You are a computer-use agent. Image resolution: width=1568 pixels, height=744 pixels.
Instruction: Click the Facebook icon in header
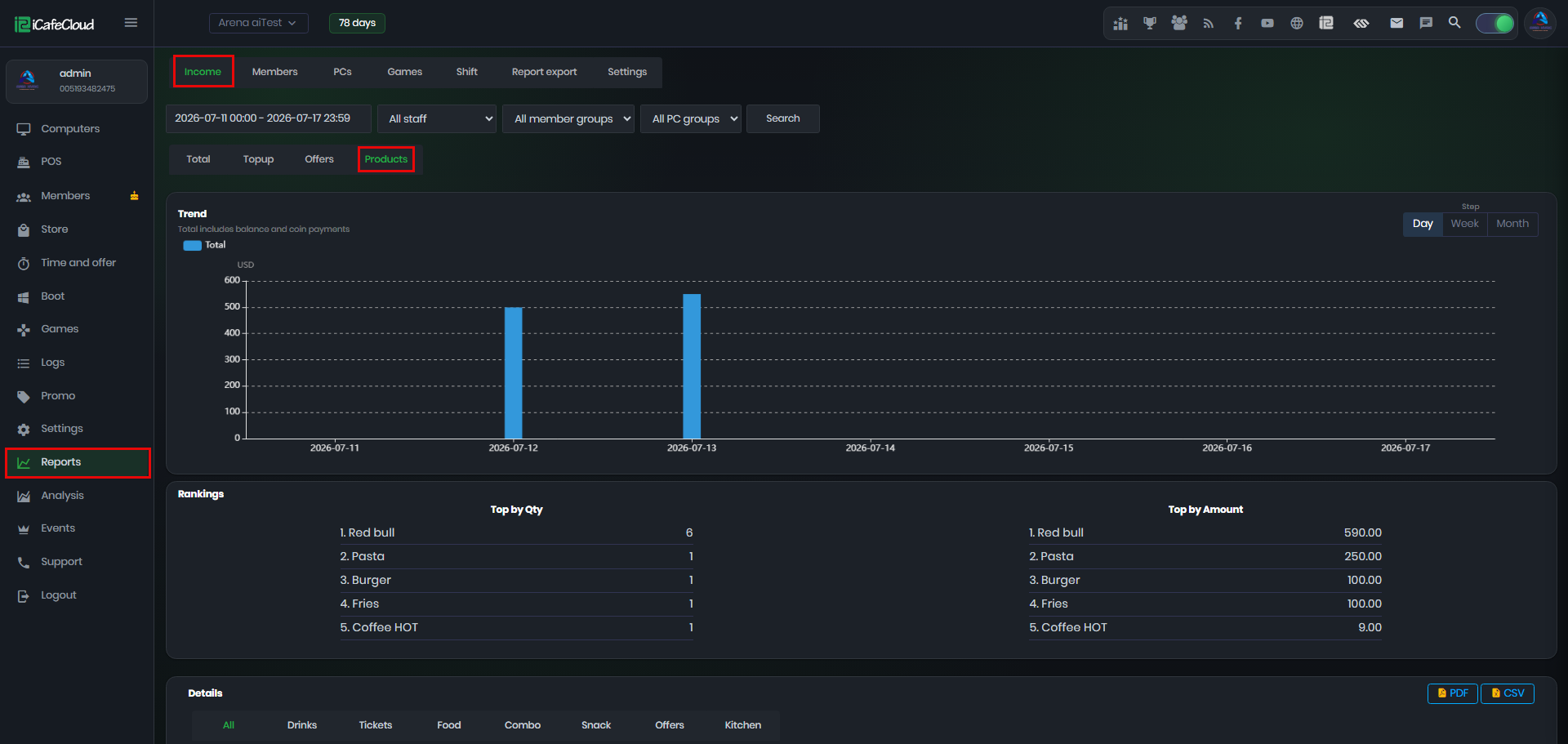(1238, 23)
